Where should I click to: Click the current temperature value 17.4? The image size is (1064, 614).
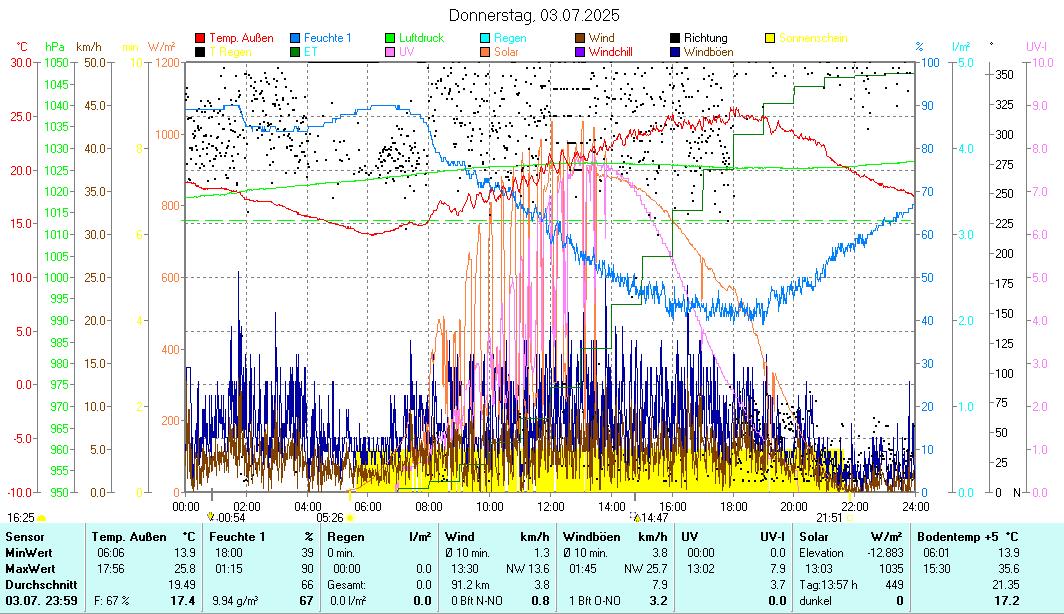pos(183,600)
